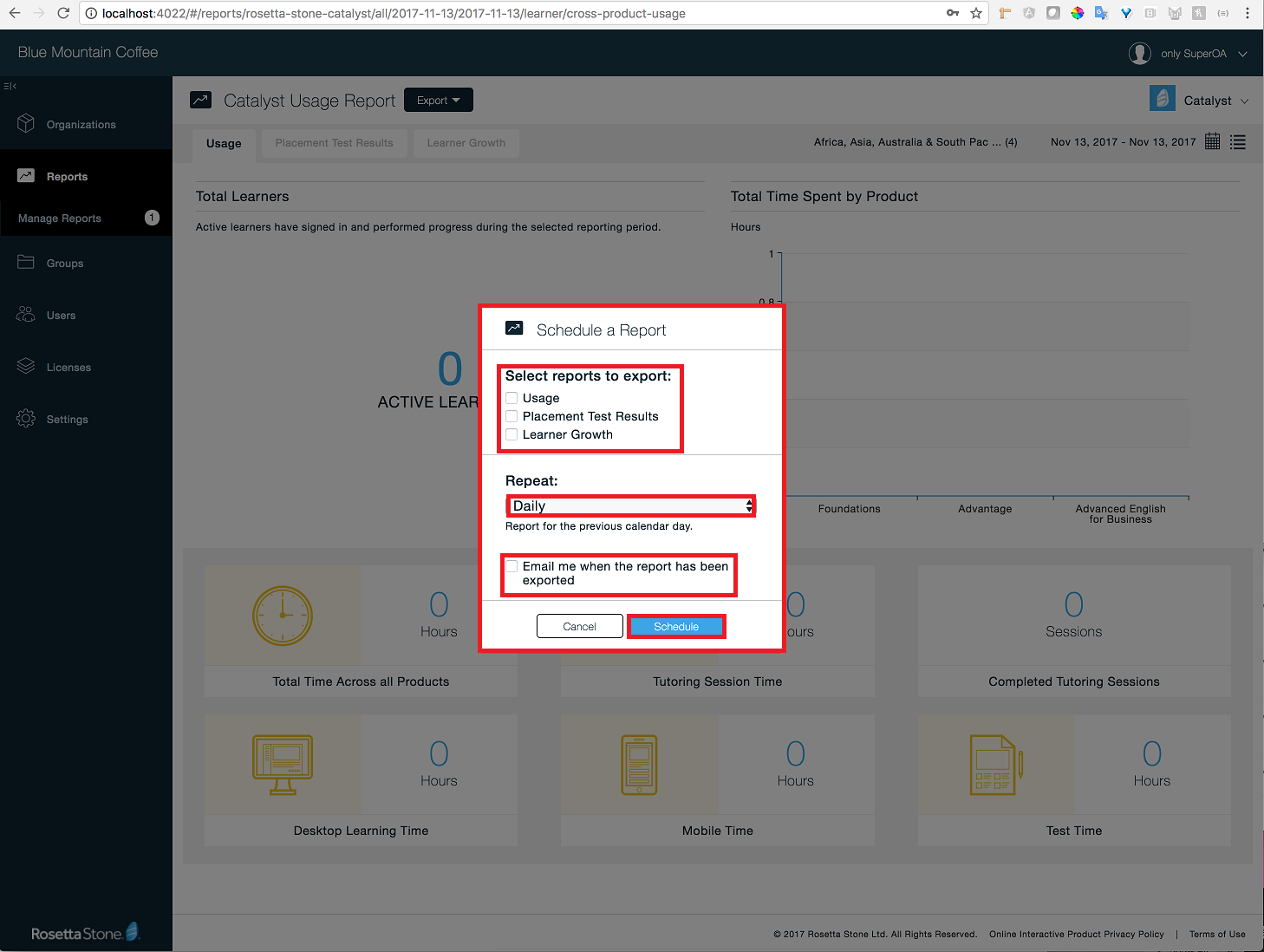The width and height of the screenshot is (1264, 952).
Task: Click the key password icon in address bar
Action: [x=953, y=13]
